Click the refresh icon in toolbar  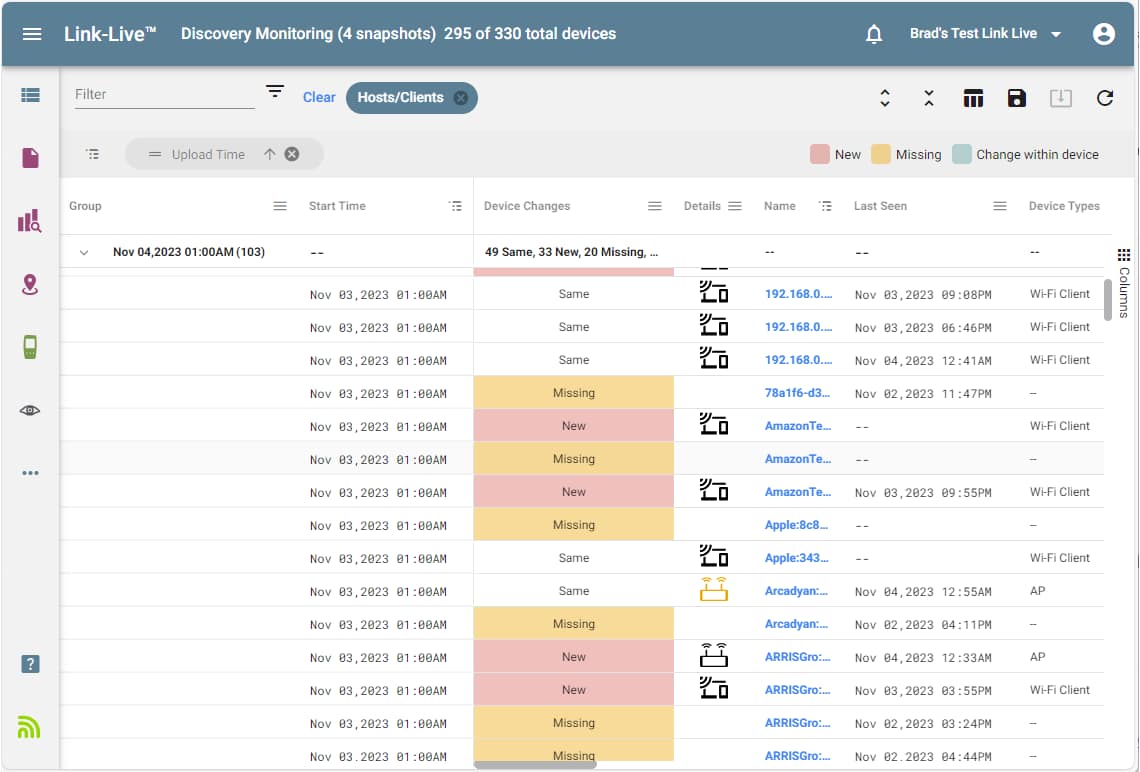click(1105, 98)
